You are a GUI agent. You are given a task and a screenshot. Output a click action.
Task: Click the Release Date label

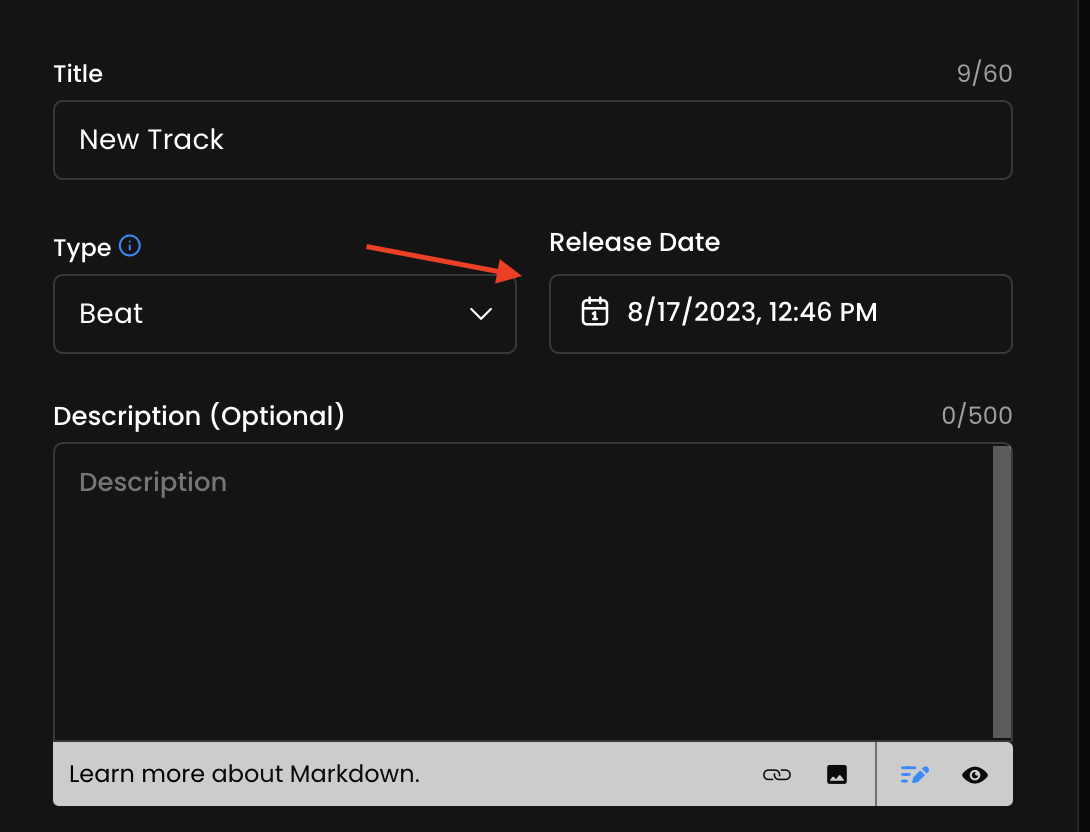pyautogui.click(x=634, y=242)
